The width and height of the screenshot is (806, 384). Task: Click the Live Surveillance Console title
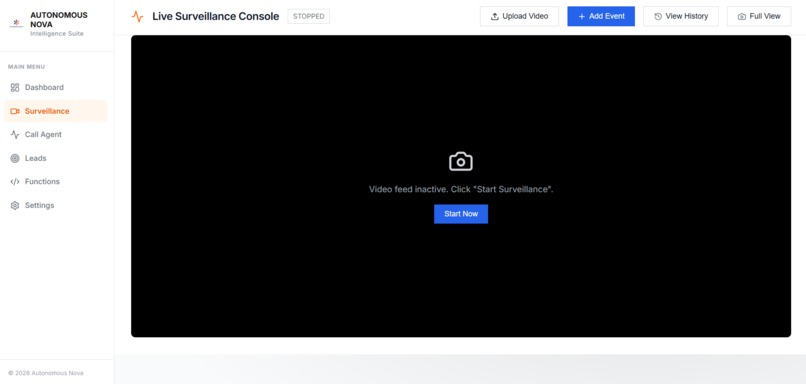click(215, 16)
